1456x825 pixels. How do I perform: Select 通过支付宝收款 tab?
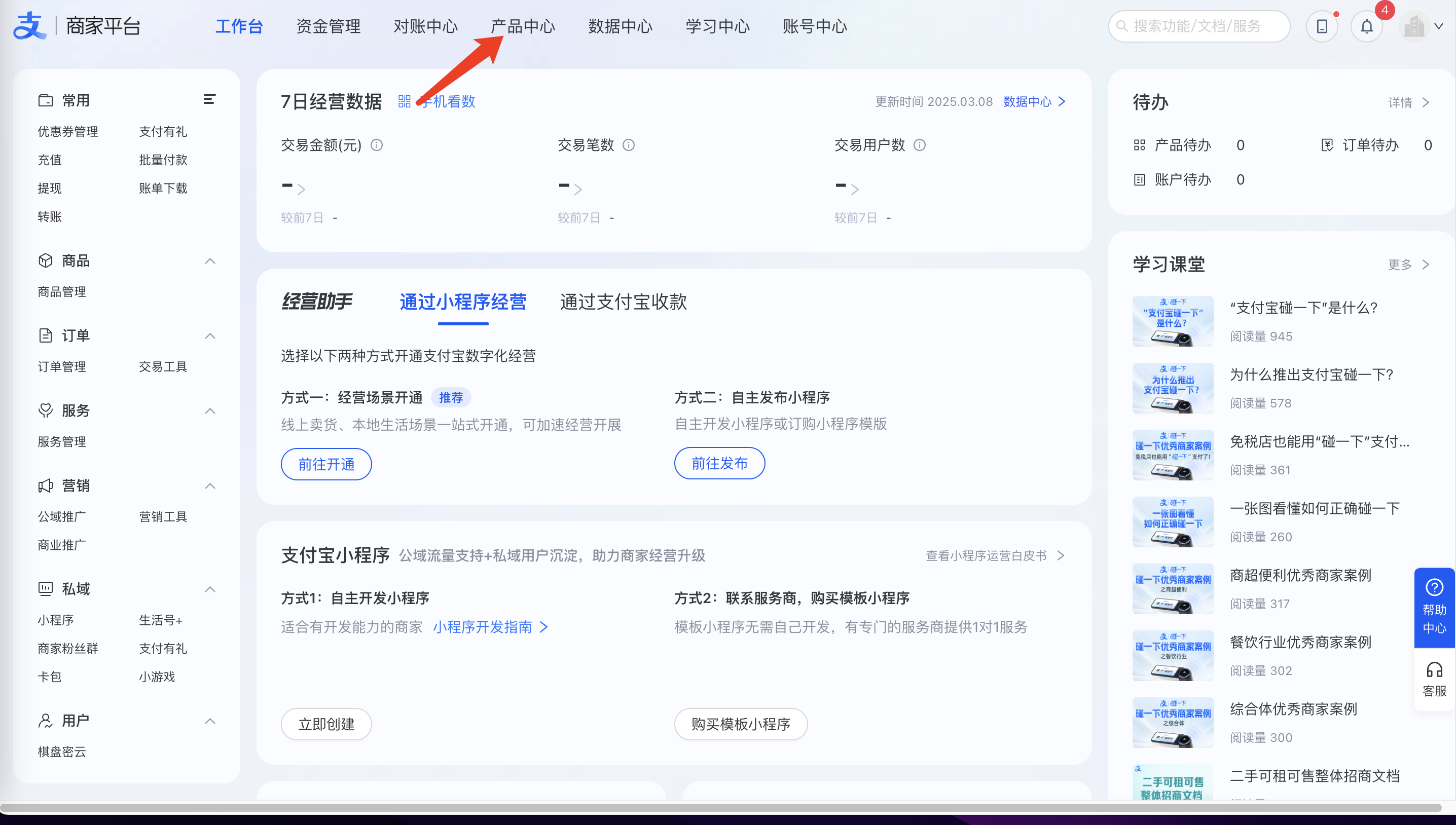tap(624, 302)
